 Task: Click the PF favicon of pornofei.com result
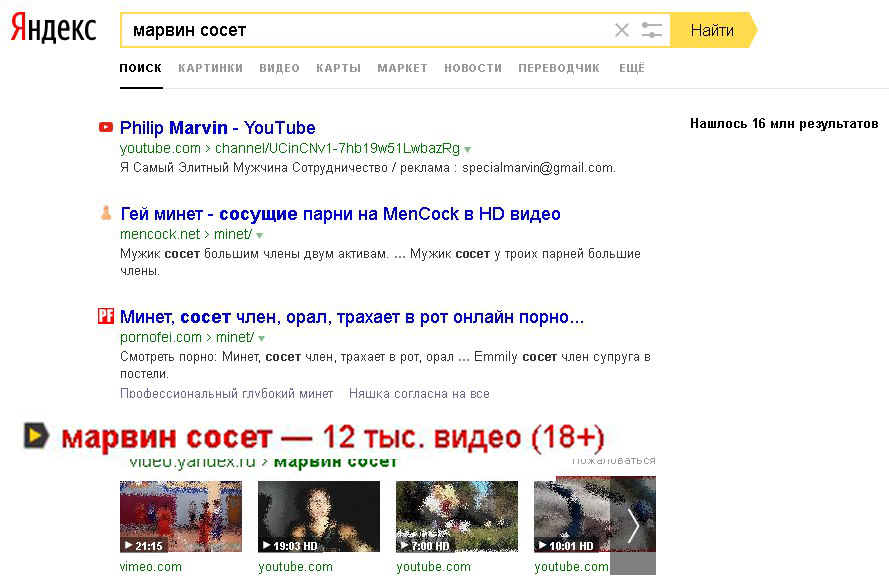pyautogui.click(x=105, y=316)
